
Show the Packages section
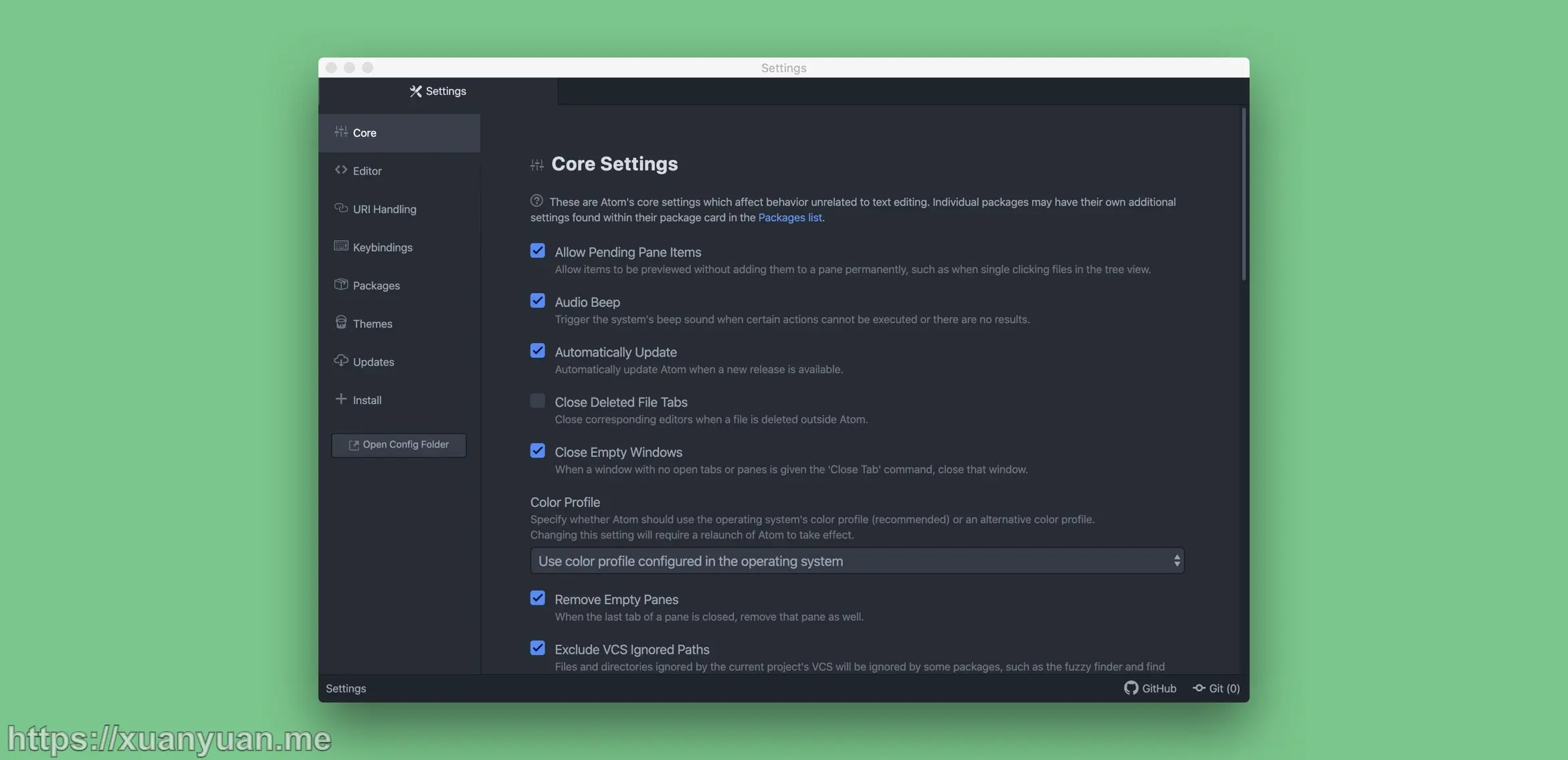tap(399, 285)
